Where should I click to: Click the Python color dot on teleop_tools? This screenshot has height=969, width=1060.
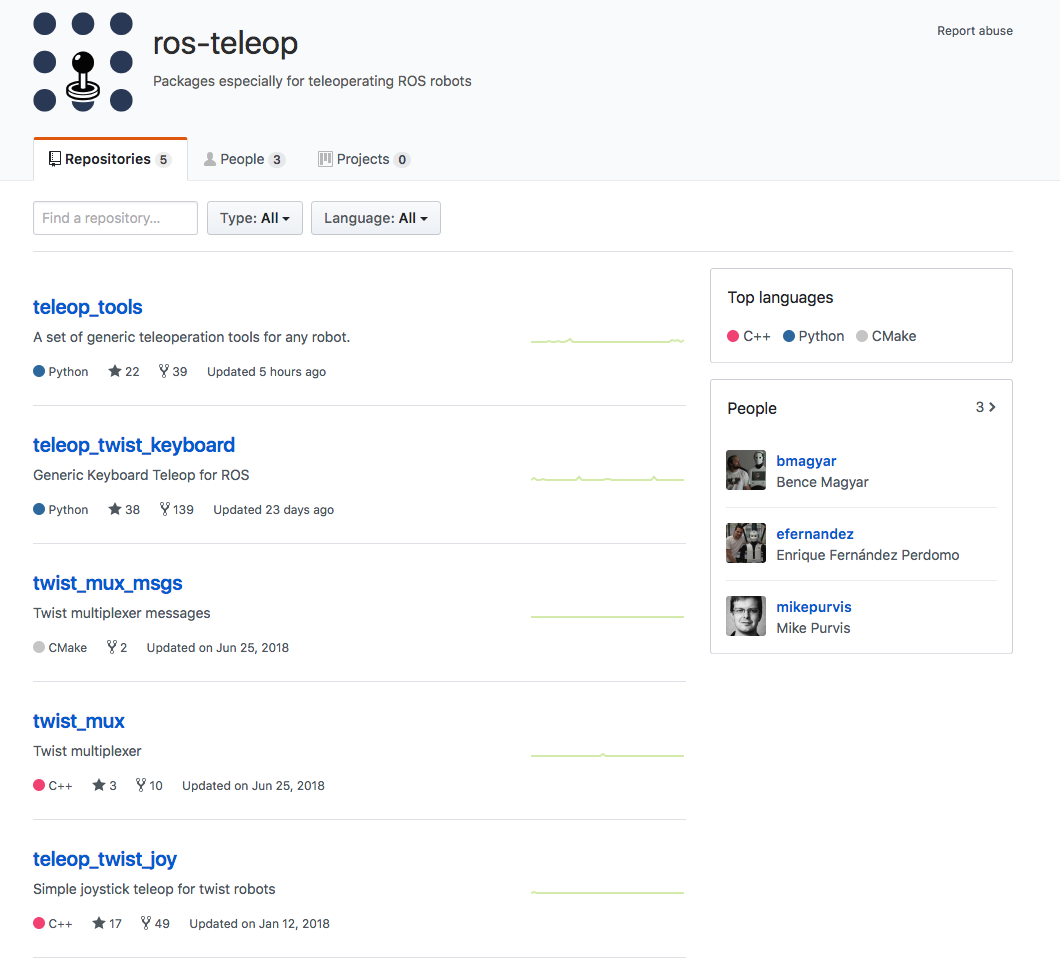39,371
